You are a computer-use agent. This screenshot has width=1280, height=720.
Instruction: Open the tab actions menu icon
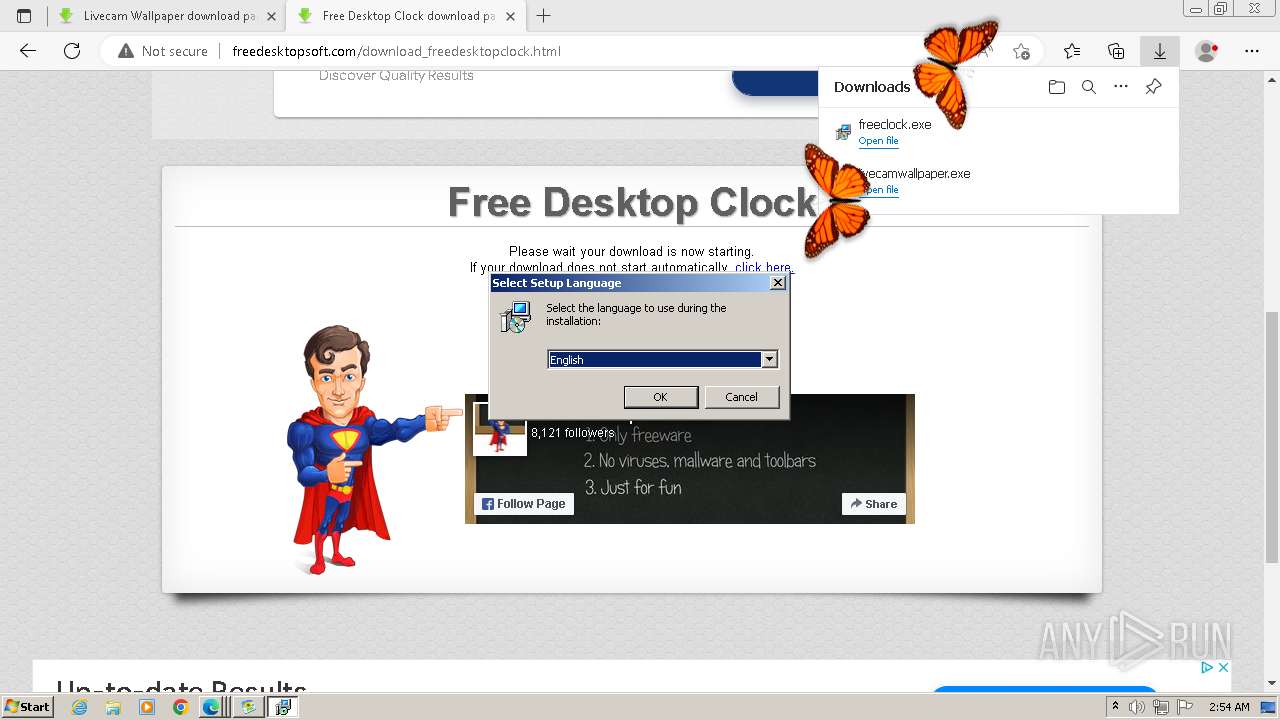click(x=24, y=16)
